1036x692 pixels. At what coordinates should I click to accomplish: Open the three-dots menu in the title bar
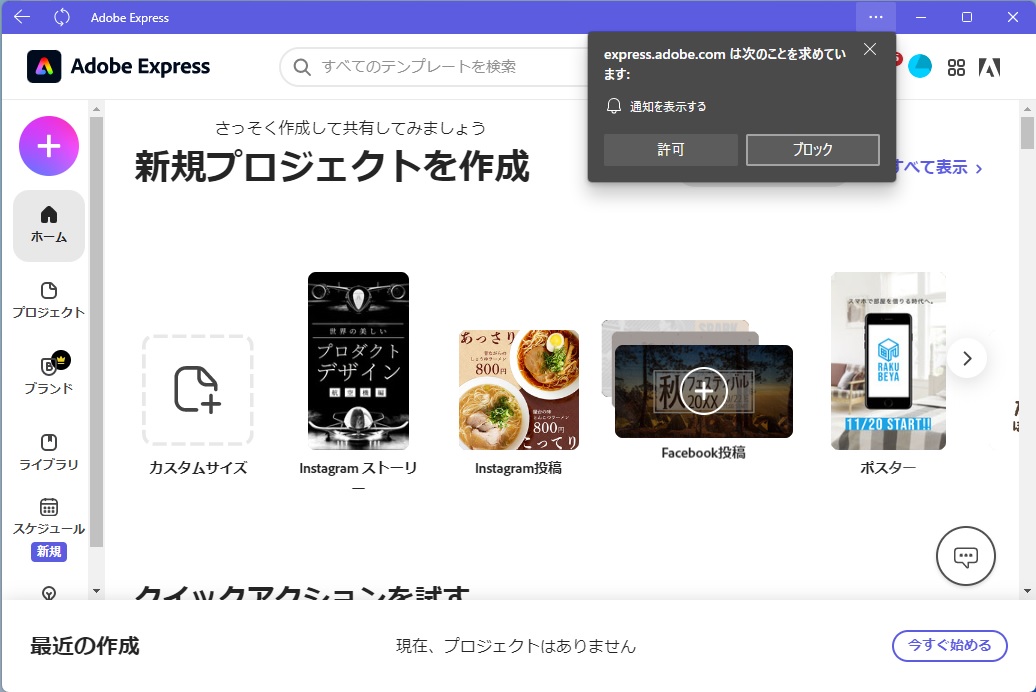[875, 17]
